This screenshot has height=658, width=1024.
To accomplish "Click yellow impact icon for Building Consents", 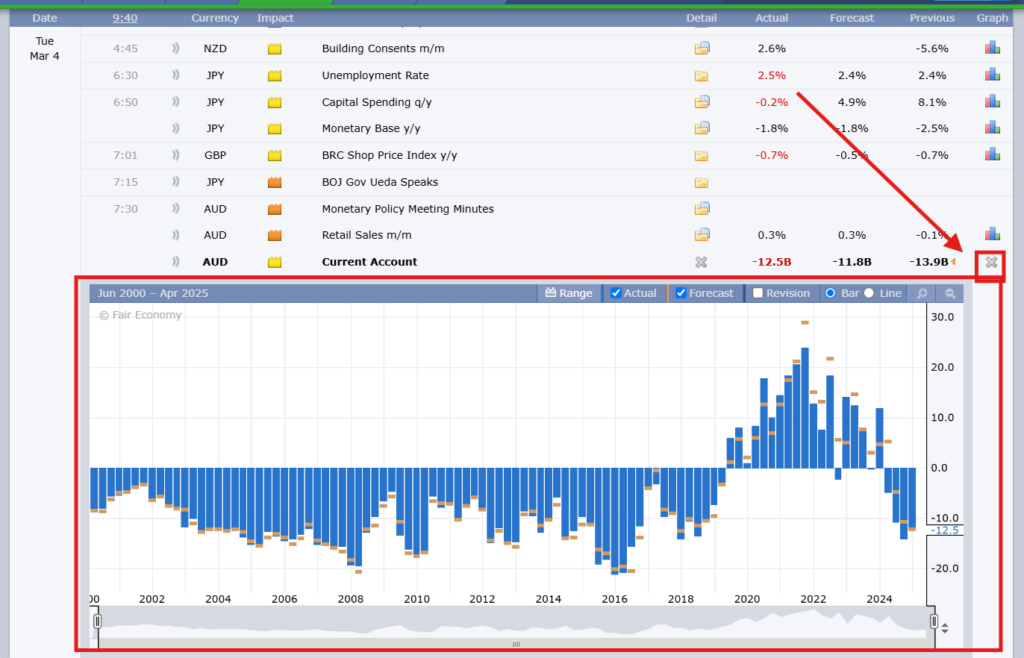I will [x=274, y=49].
